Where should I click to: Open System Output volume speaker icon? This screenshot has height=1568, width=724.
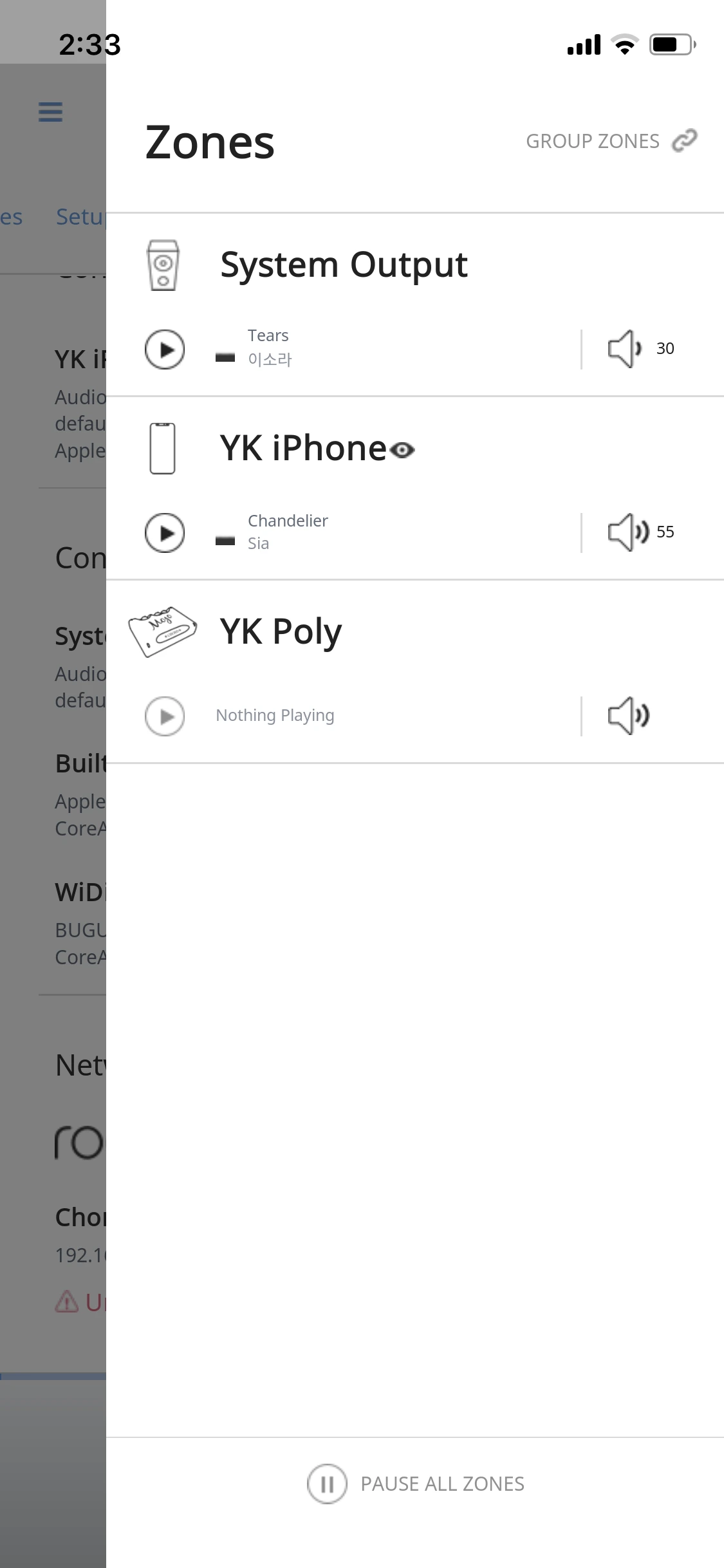(624, 349)
